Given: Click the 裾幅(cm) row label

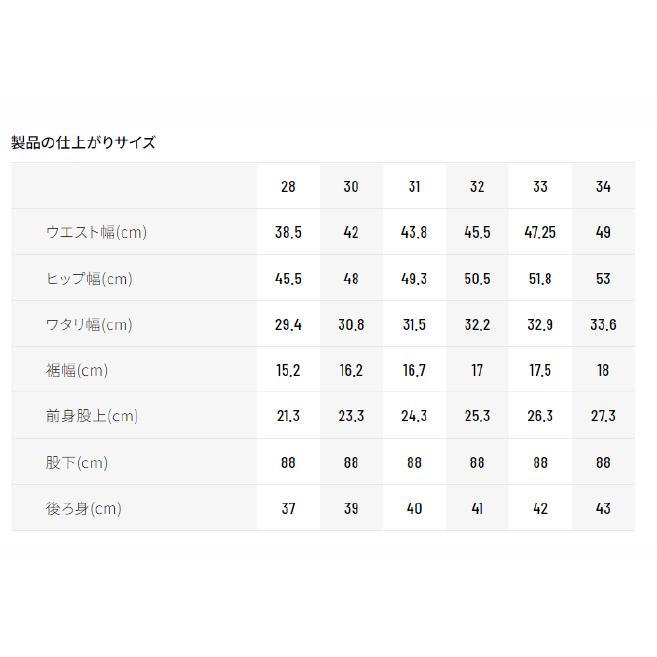Looking at the screenshot, I should pyautogui.click(x=77, y=370).
